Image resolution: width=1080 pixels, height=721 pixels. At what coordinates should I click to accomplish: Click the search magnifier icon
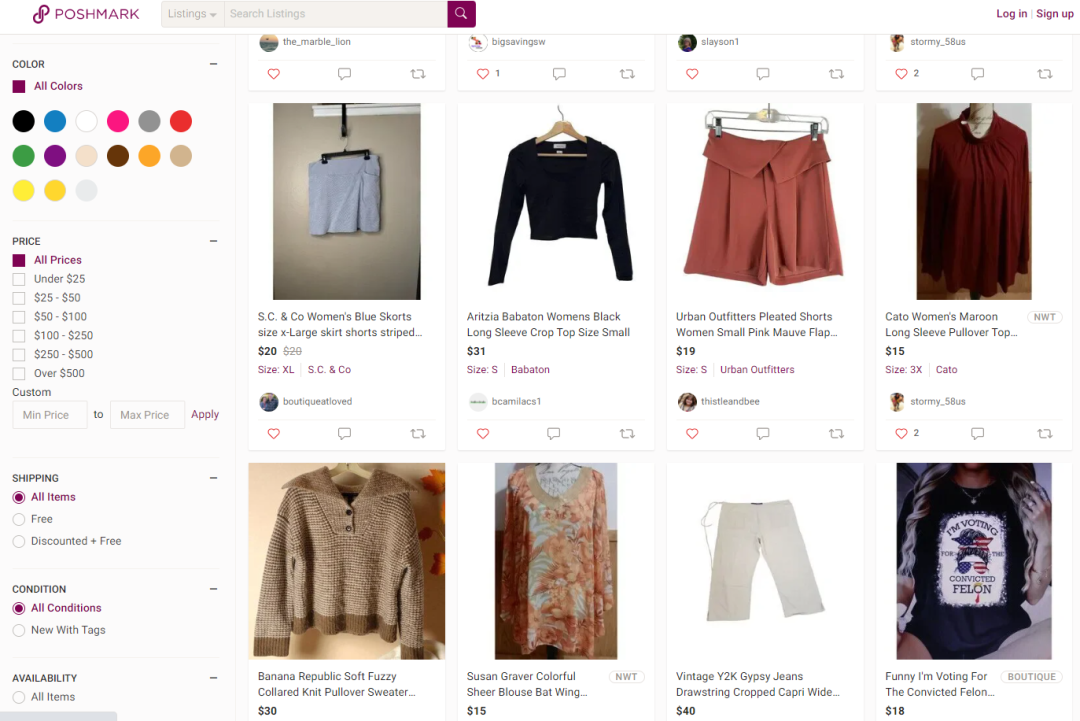[460, 14]
